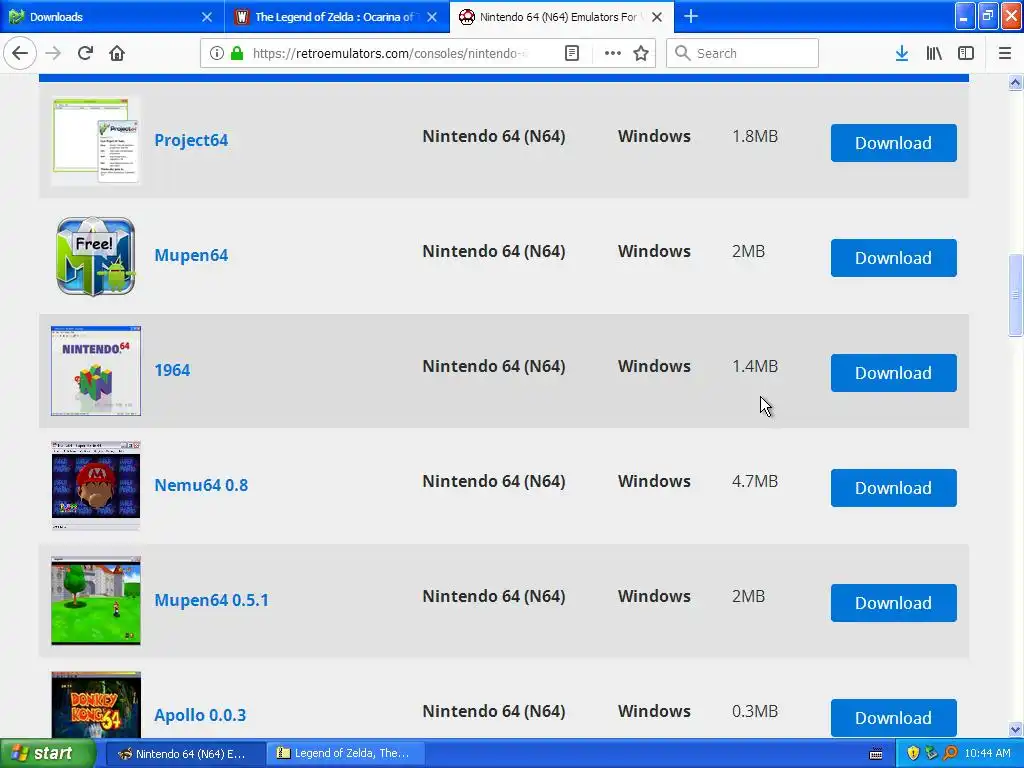This screenshot has height=768, width=1024.
Task: Reload the current page
Action: [85, 53]
